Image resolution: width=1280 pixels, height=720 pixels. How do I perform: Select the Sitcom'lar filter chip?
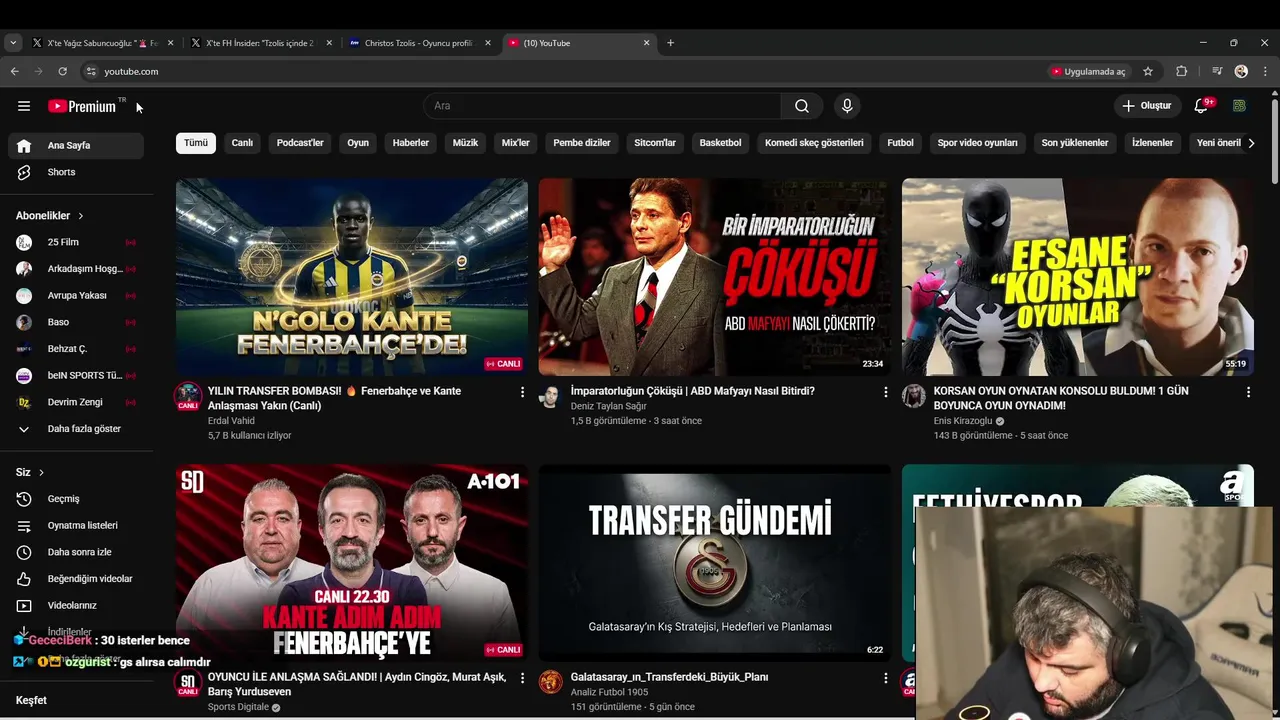click(655, 143)
